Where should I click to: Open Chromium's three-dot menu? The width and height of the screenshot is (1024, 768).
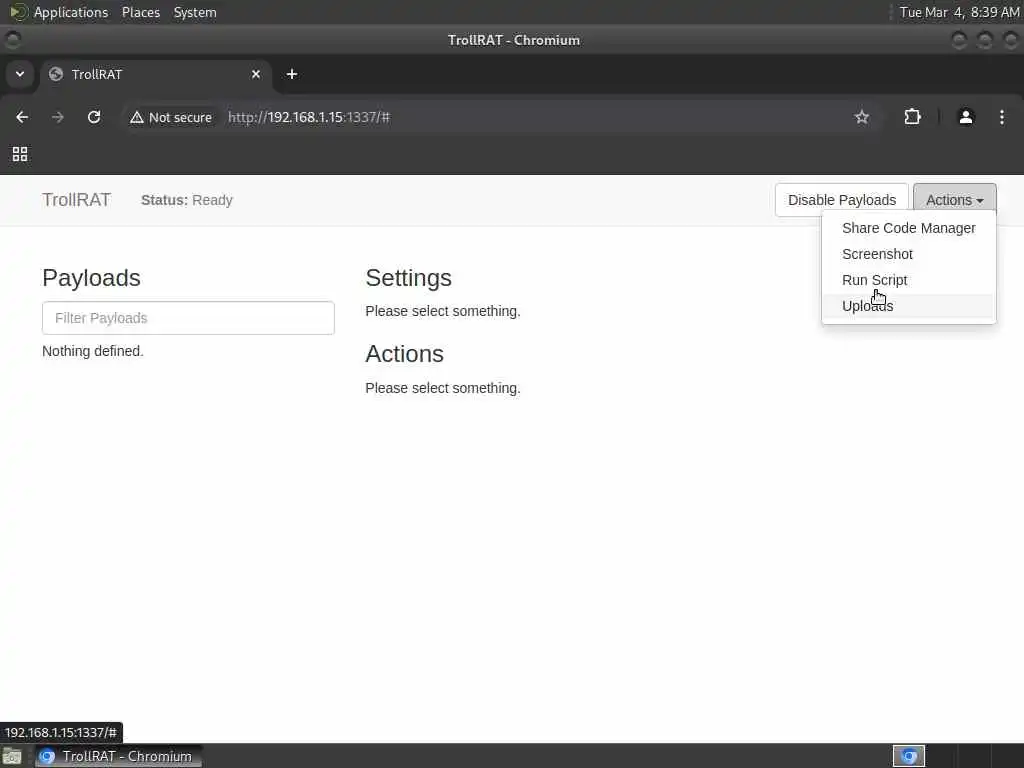1002,117
